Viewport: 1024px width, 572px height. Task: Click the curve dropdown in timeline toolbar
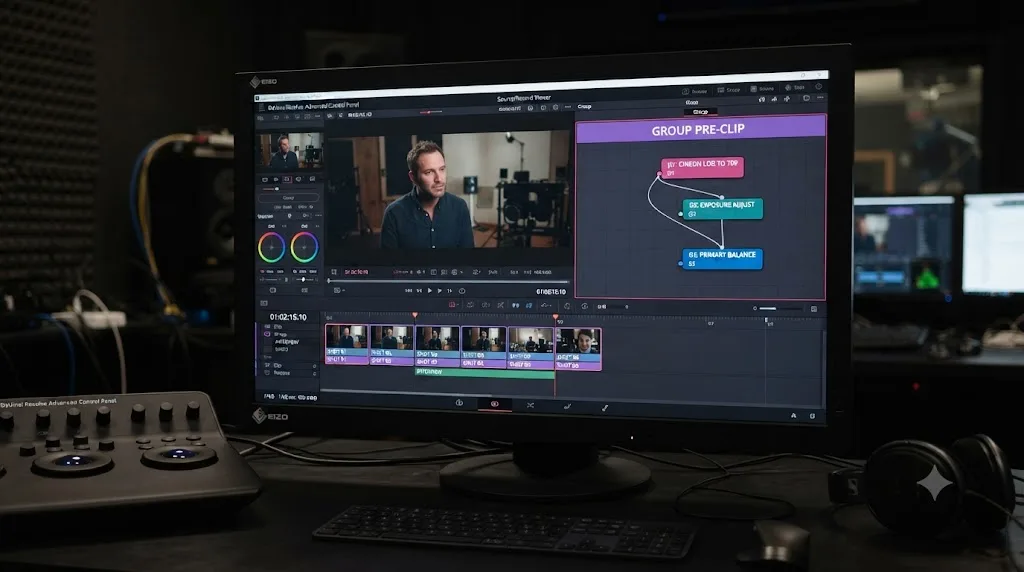(x=546, y=305)
